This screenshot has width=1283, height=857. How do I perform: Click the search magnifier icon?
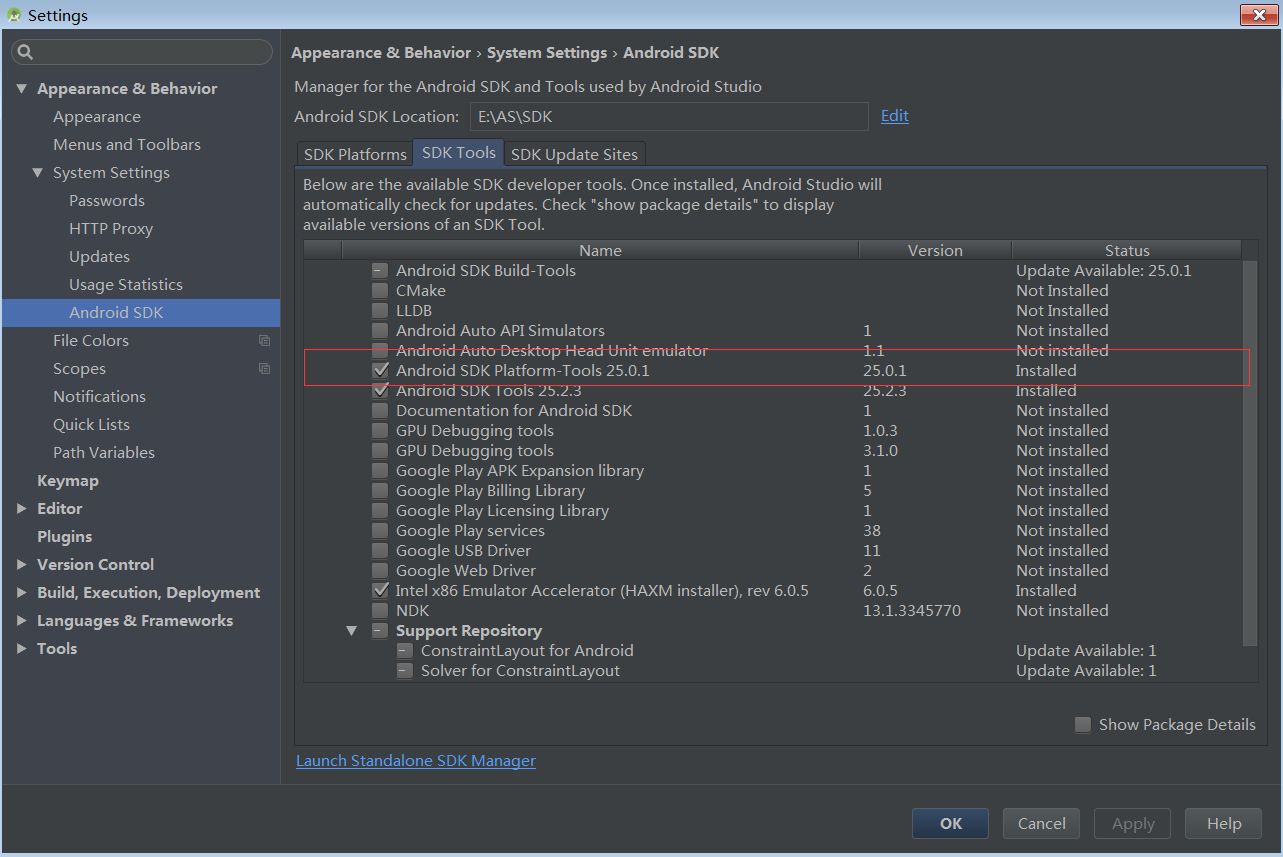pyautogui.click(x=26, y=52)
